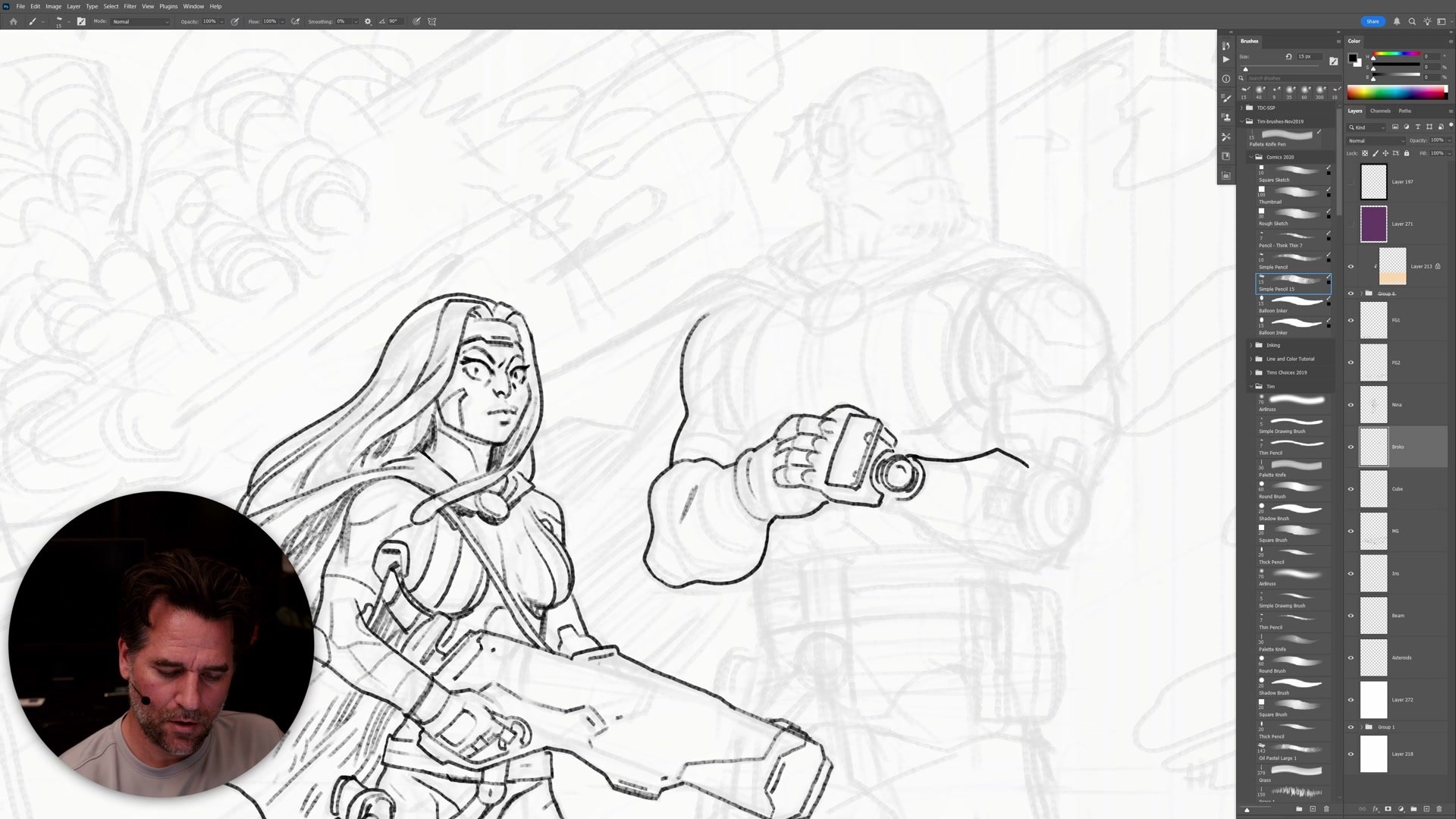Add a layer mask
The width and height of the screenshot is (1456, 819).
point(1388,808)
